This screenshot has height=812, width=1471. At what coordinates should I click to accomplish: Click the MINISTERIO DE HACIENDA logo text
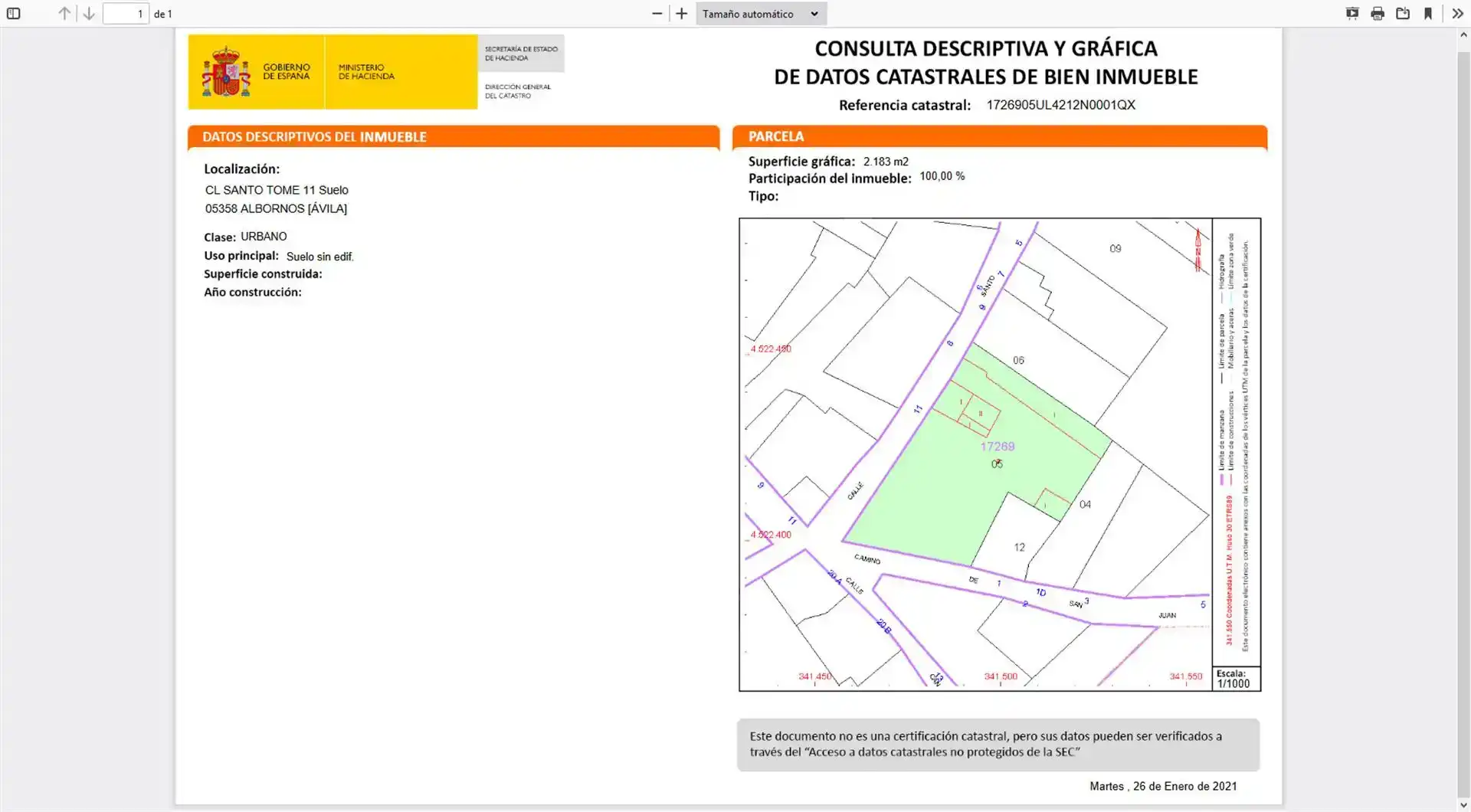click(366, 72)
